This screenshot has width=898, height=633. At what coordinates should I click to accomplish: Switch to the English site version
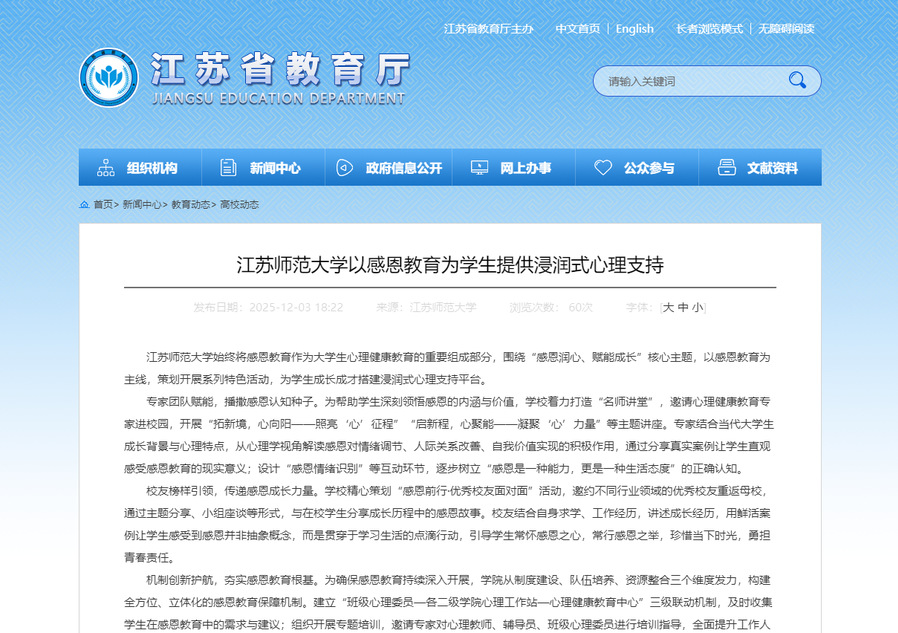(x=634, y=29)
